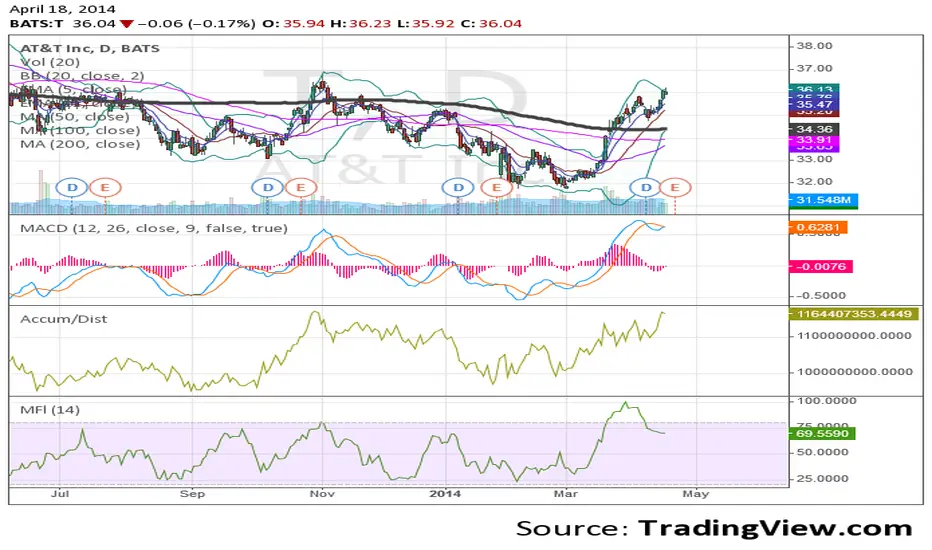Viewport: 932px width, 550px height.
Task: Click the 1100000000.0000 axis label
Action: pyautogui.click(x=854, y=336)
